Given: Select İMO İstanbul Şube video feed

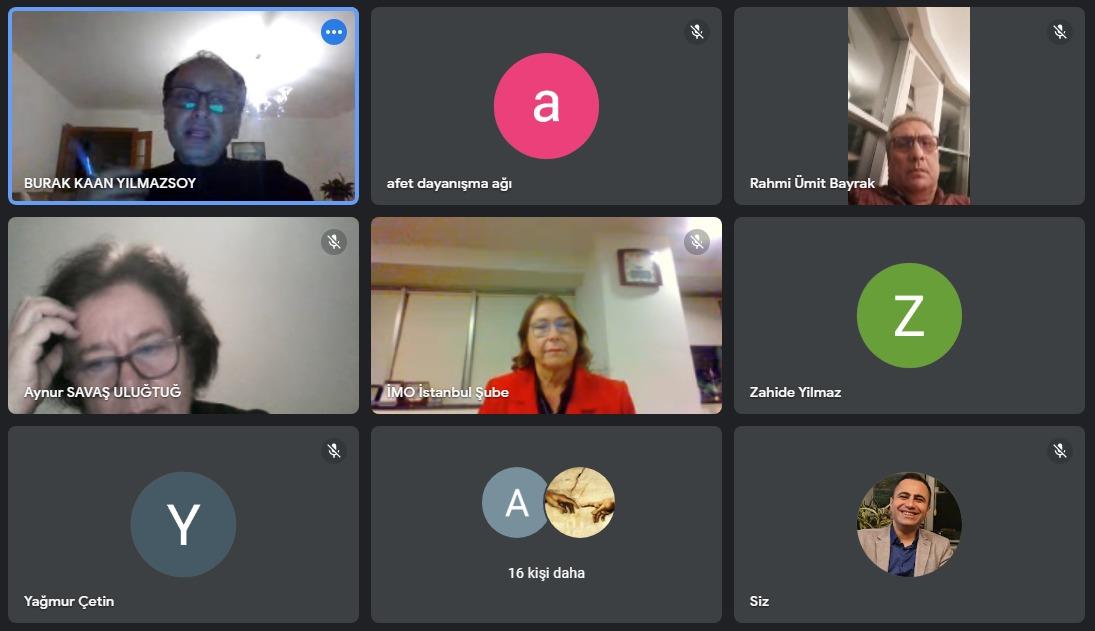Looking at the screenshot, I should point(546,316).
